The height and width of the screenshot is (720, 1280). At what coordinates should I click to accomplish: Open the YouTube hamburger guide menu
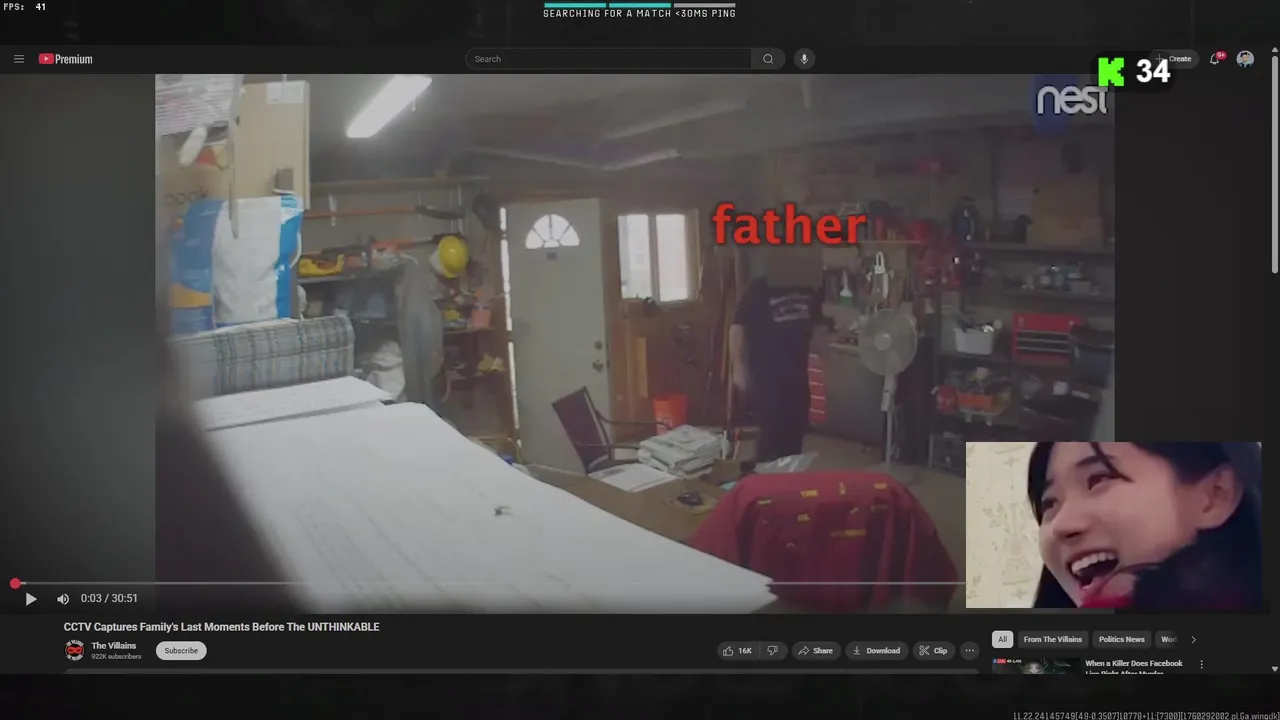pos(19,59)
